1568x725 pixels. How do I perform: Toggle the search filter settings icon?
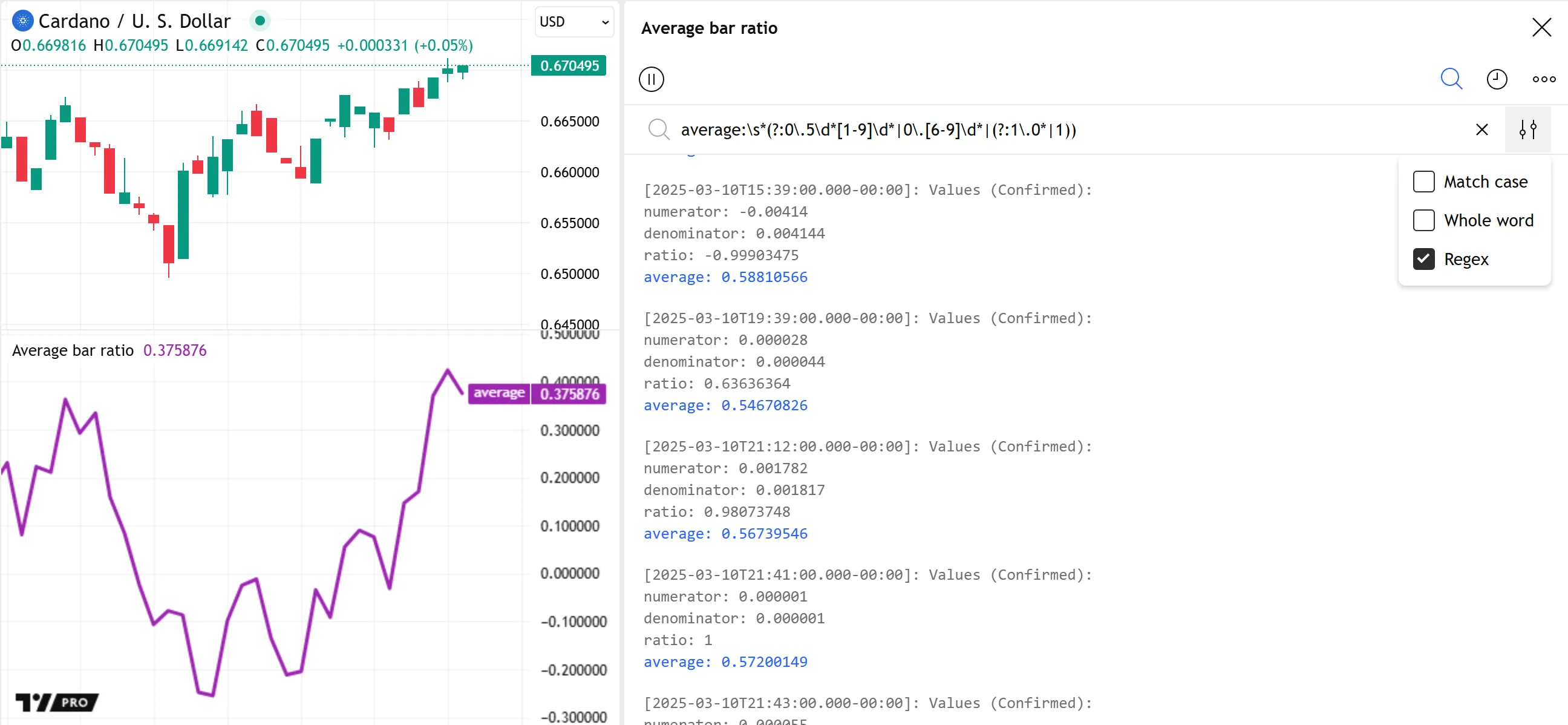pos(1527,130)
